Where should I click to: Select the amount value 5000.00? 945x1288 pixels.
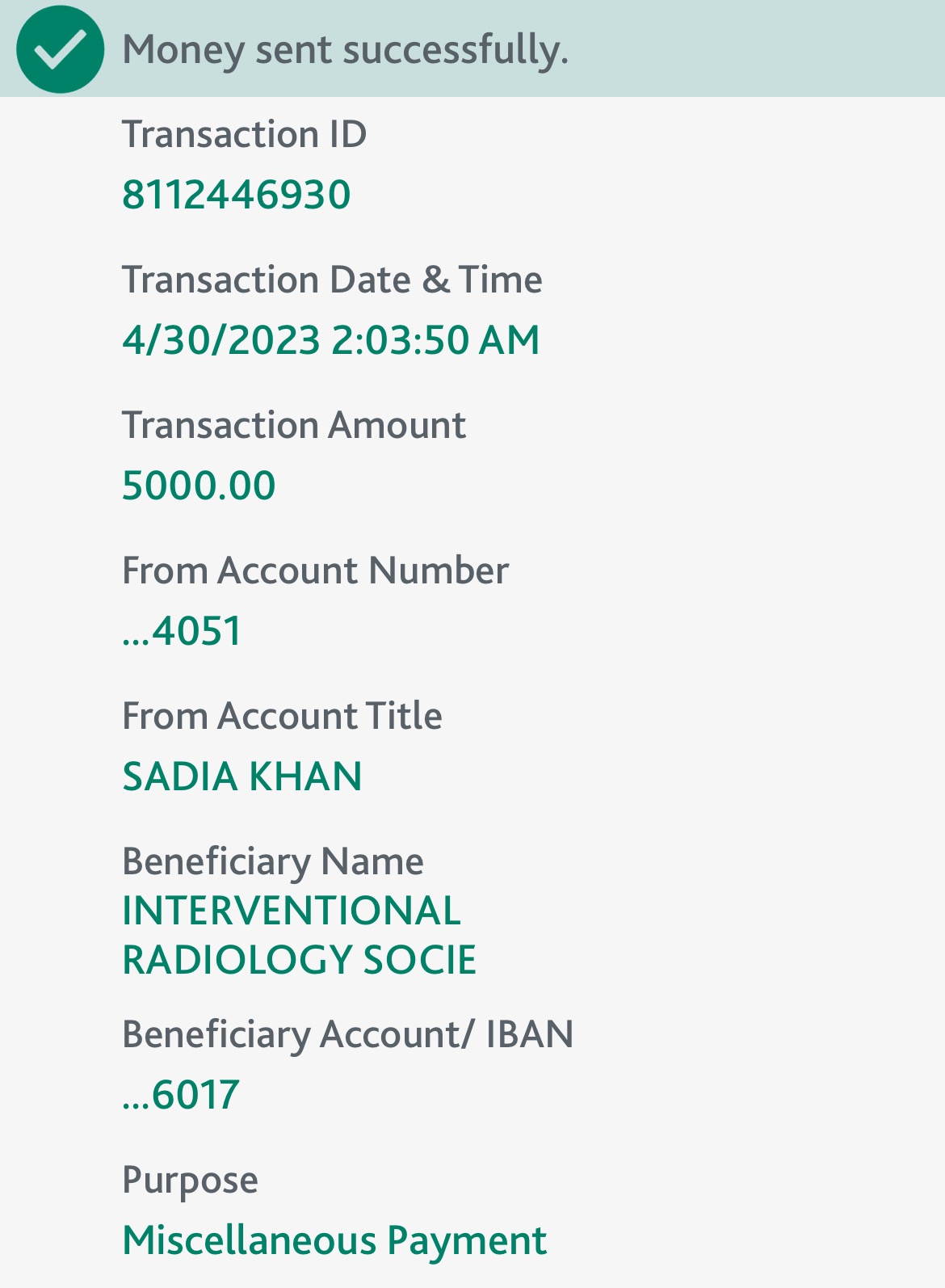click(x=199, y=486)
